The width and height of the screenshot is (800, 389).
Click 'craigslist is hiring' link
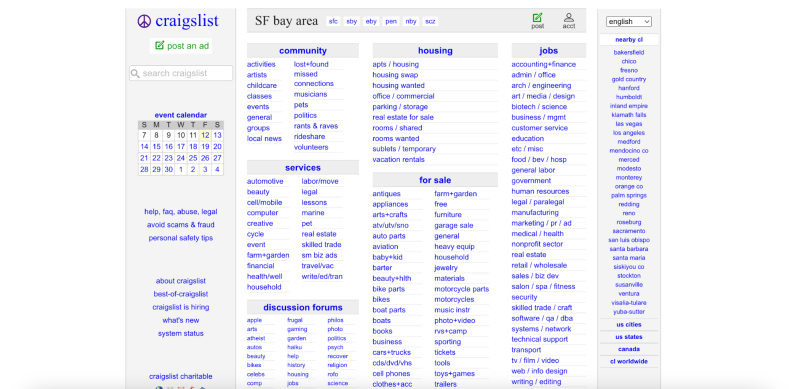pyautogui.click(x=181, y=308)
